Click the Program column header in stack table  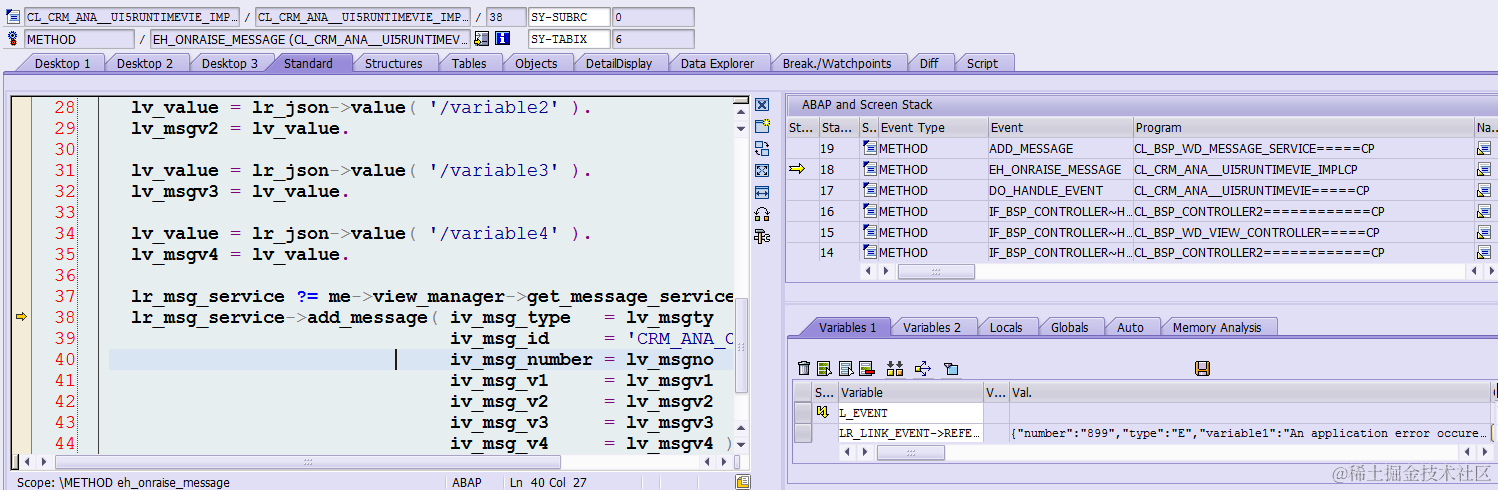[1303, 127]
